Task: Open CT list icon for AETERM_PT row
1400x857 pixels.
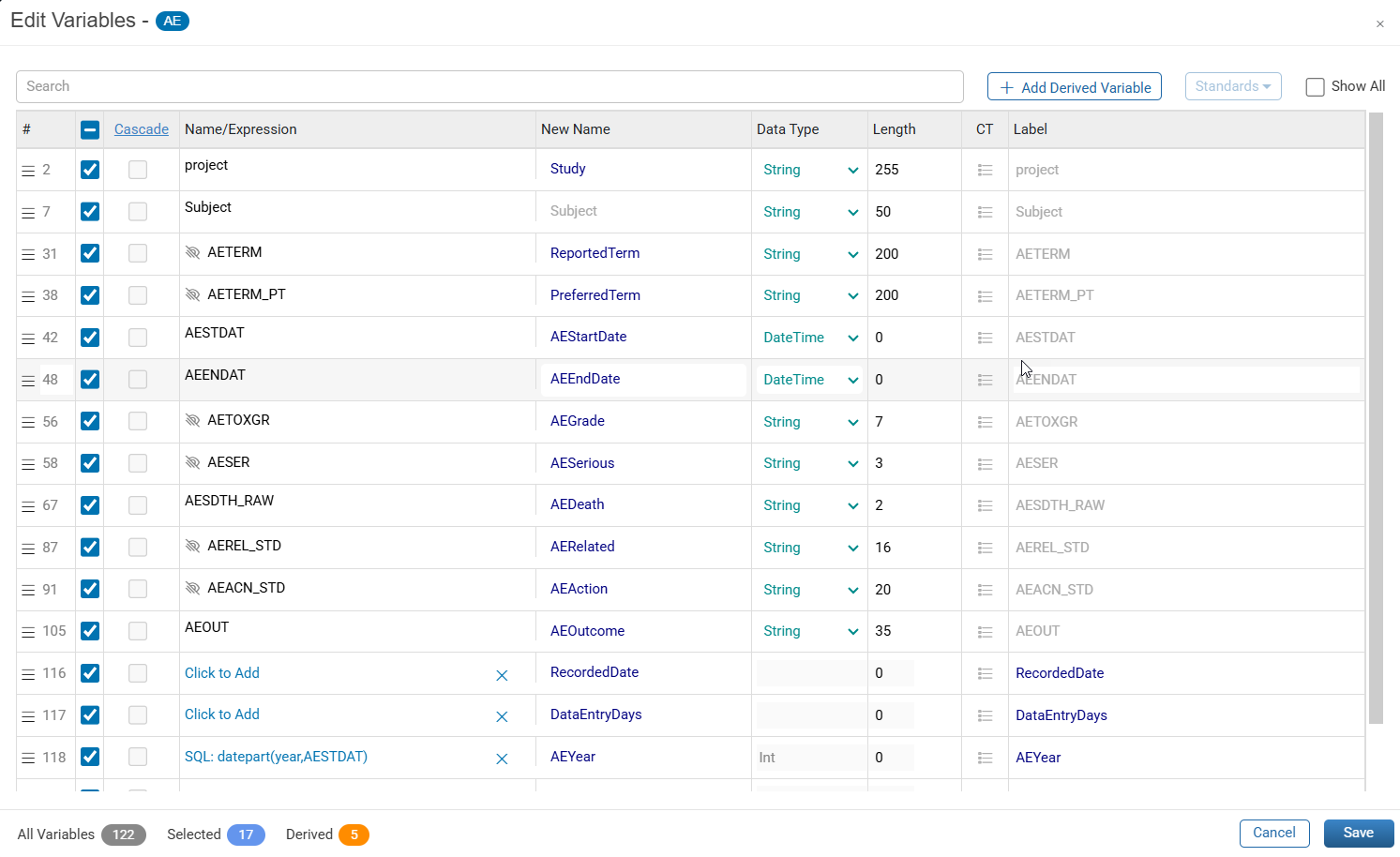Action: pos(985,296)
